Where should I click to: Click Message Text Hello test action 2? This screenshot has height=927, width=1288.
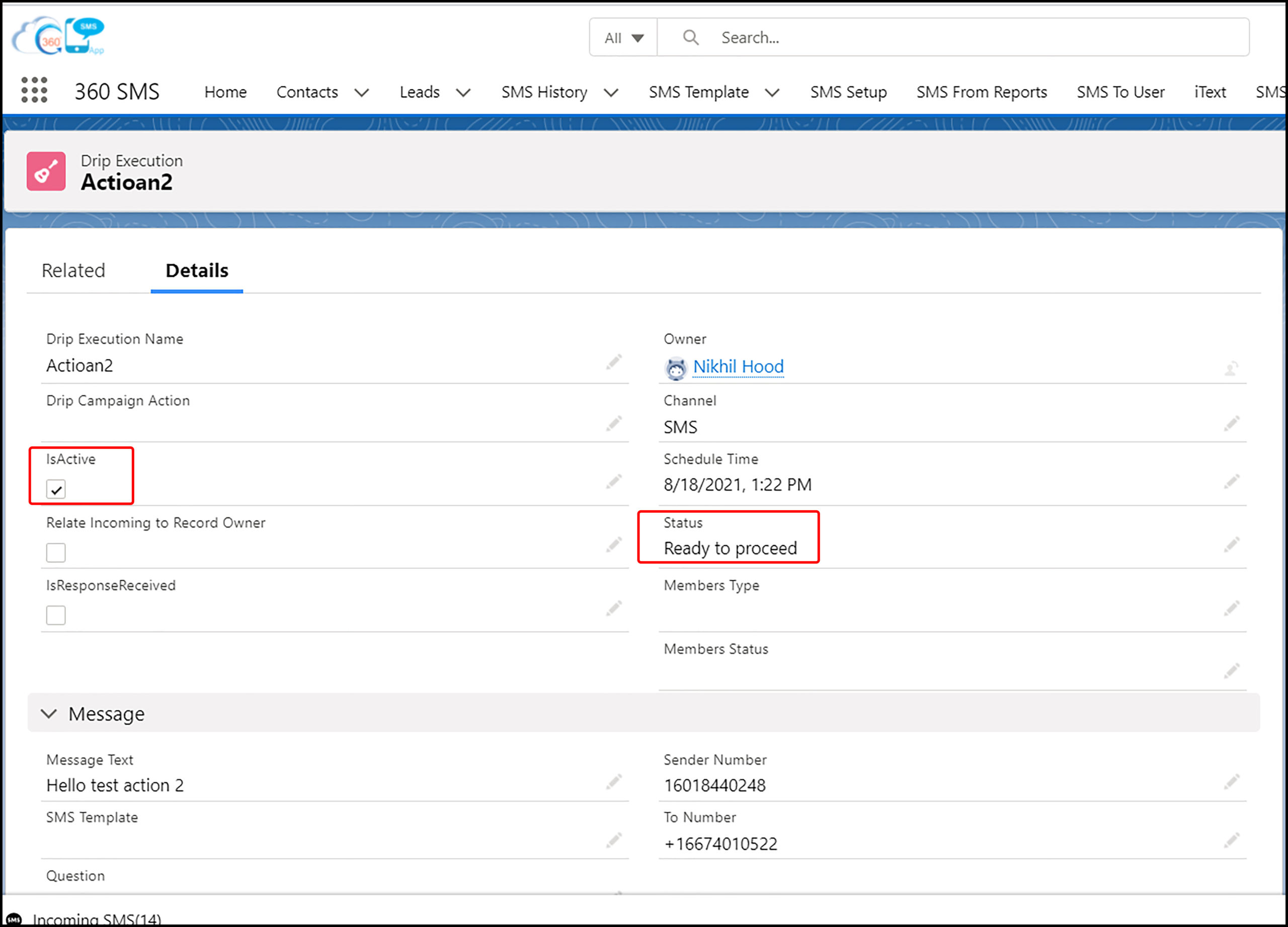(115, 786)
